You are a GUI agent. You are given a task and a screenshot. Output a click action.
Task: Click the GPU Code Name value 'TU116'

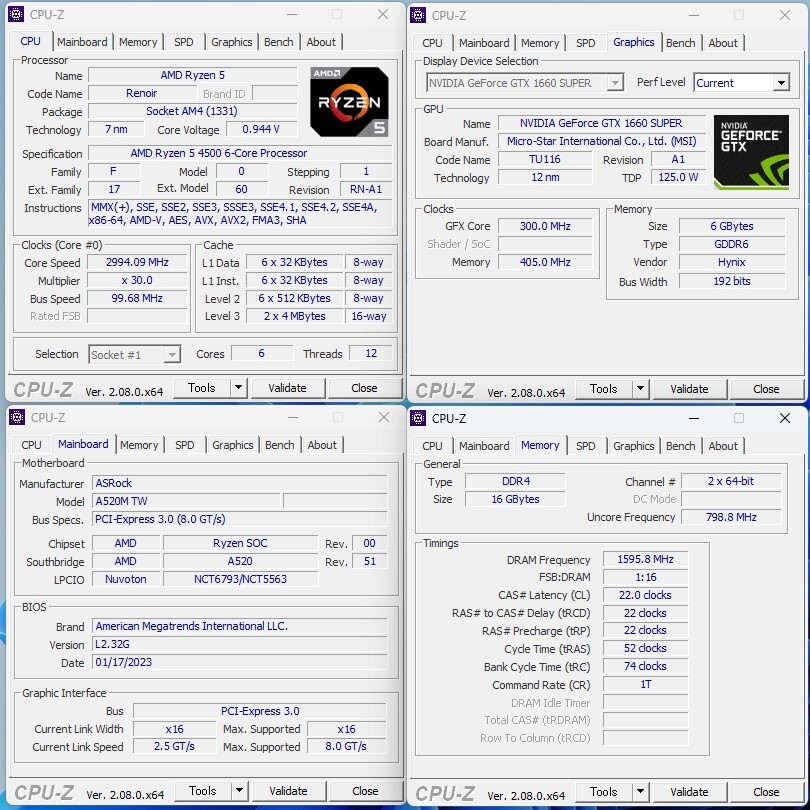545,159
